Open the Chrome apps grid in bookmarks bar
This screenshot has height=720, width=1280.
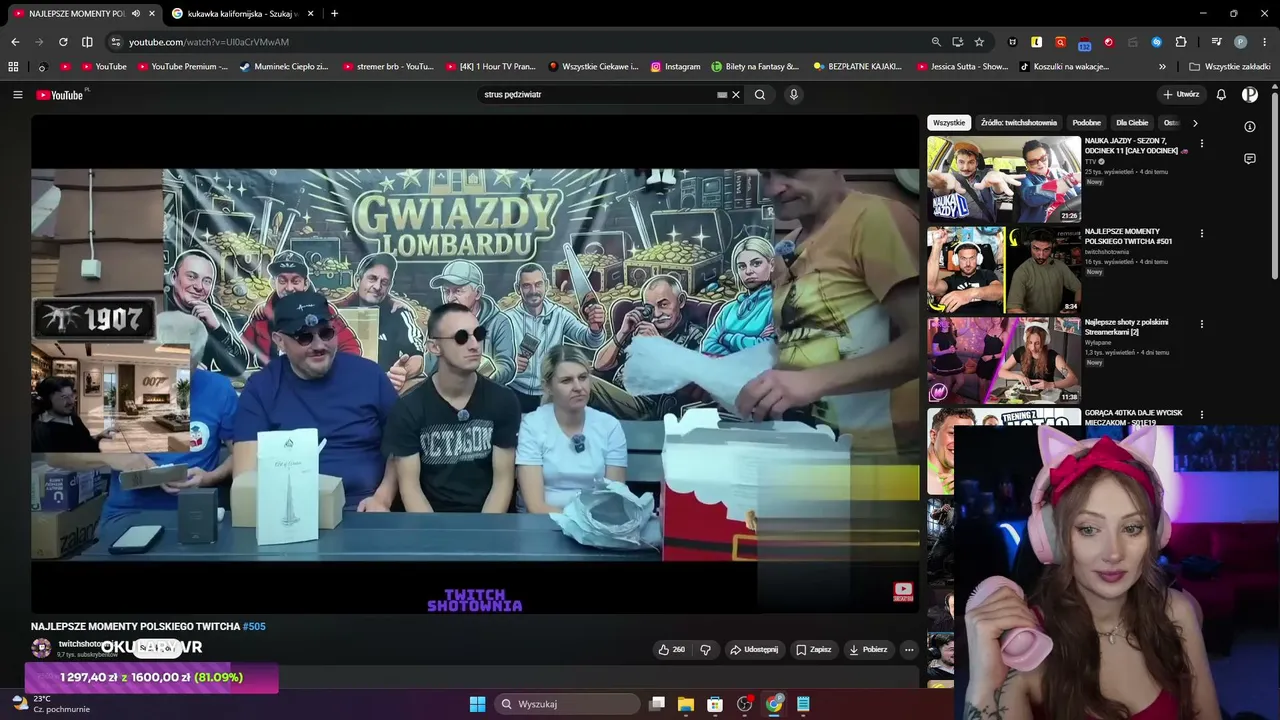pyautogui.click(x=13, y=67)
